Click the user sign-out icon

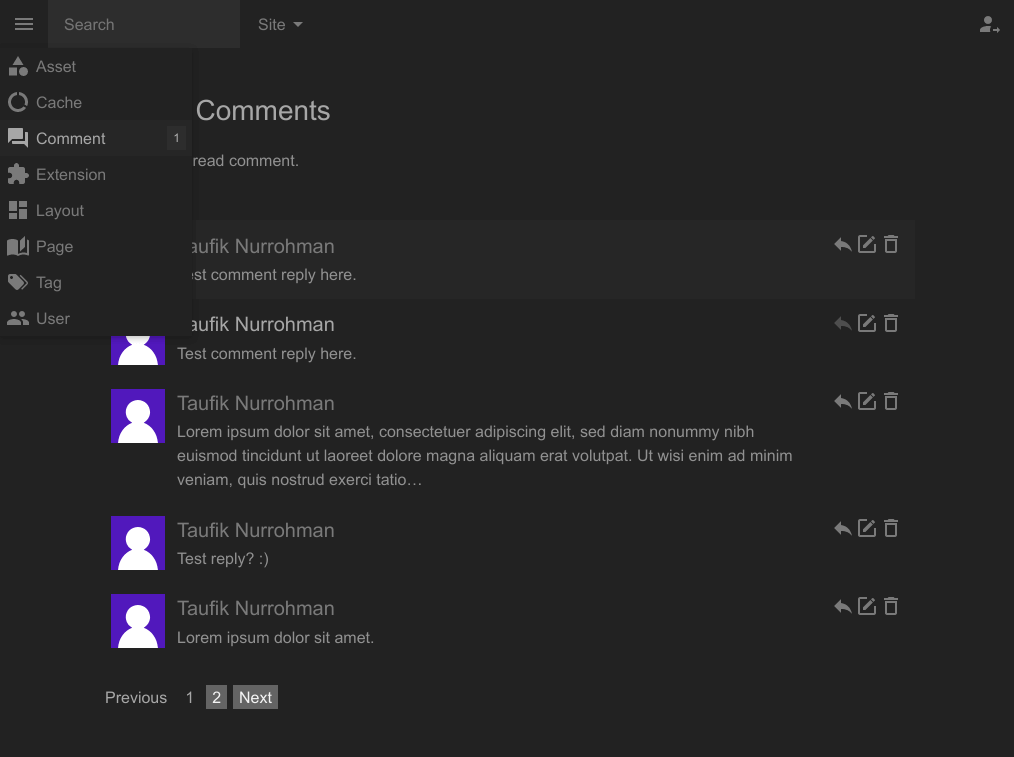(989, 25)
